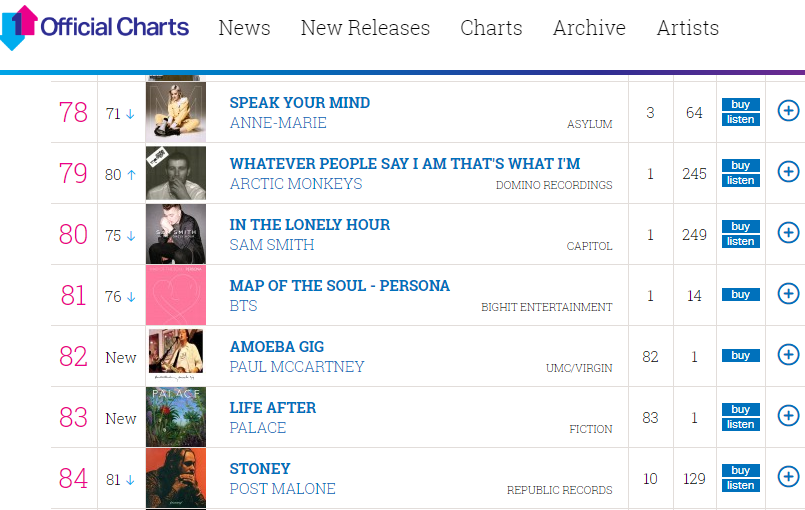This screenshot has height=510, width=805.
Task: Click plus icon on Stoney row
Action: coord(788,477)
